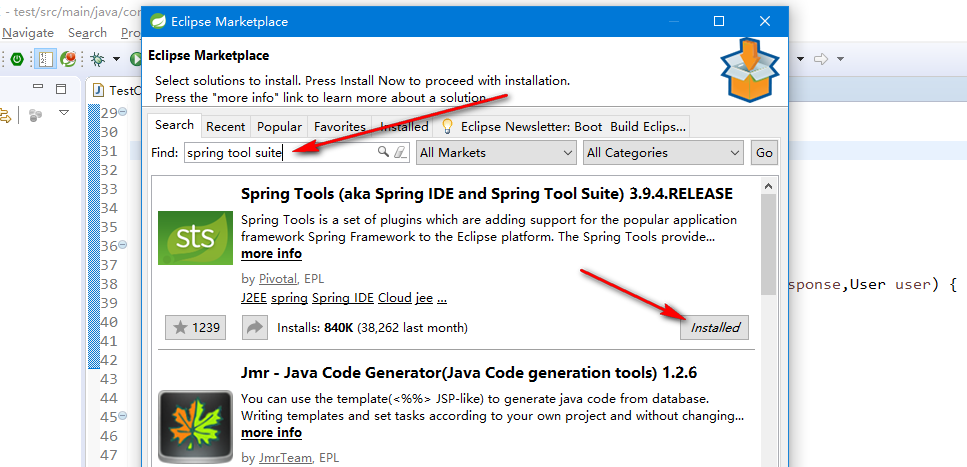Click the Go button
This screenshot has height=467, width=967.
[x=764, y=152]
